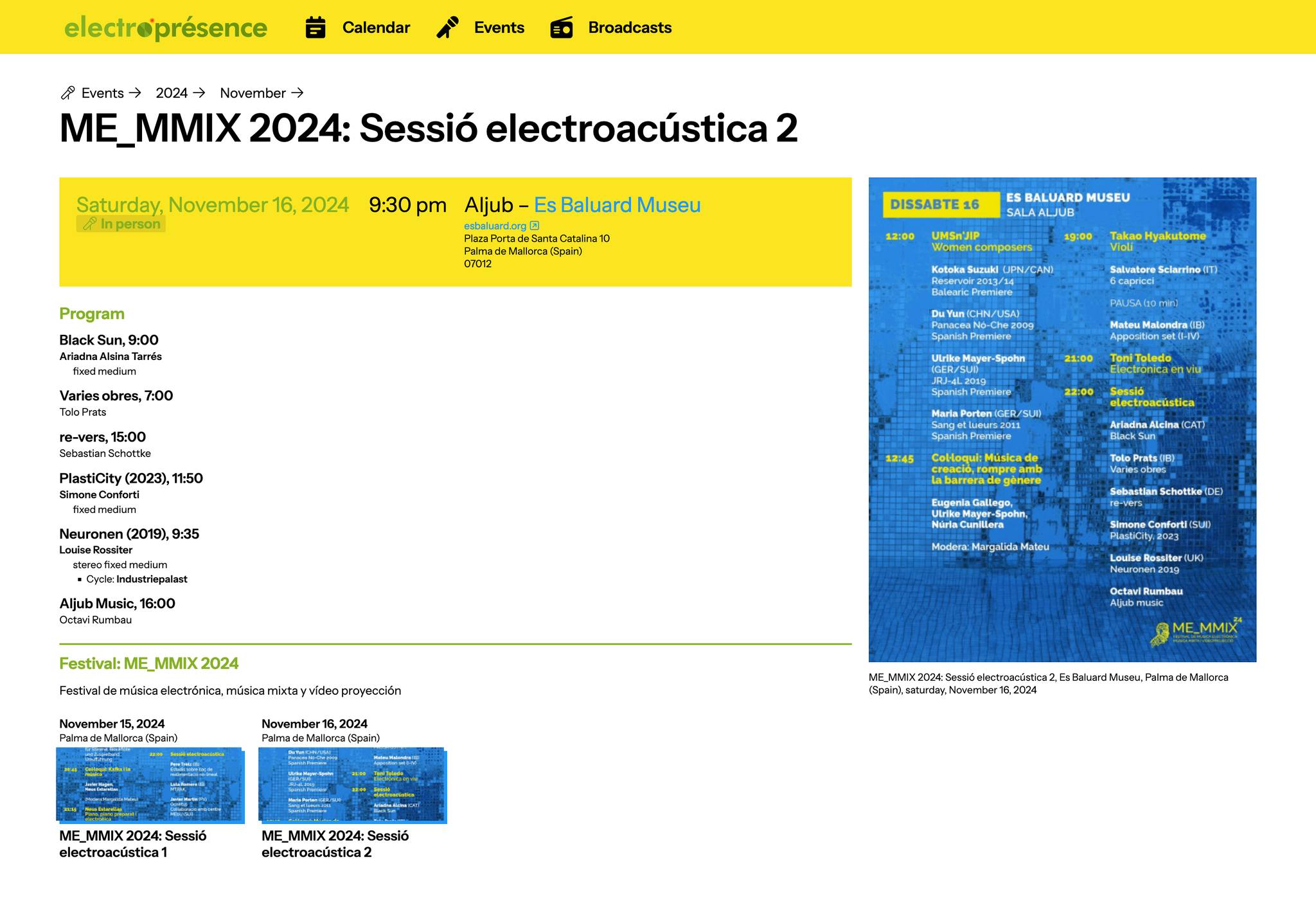The image size is (1316, 905).
Task: Open the Aljub Music, 16:00 work
Action: (x=117, y=604)
